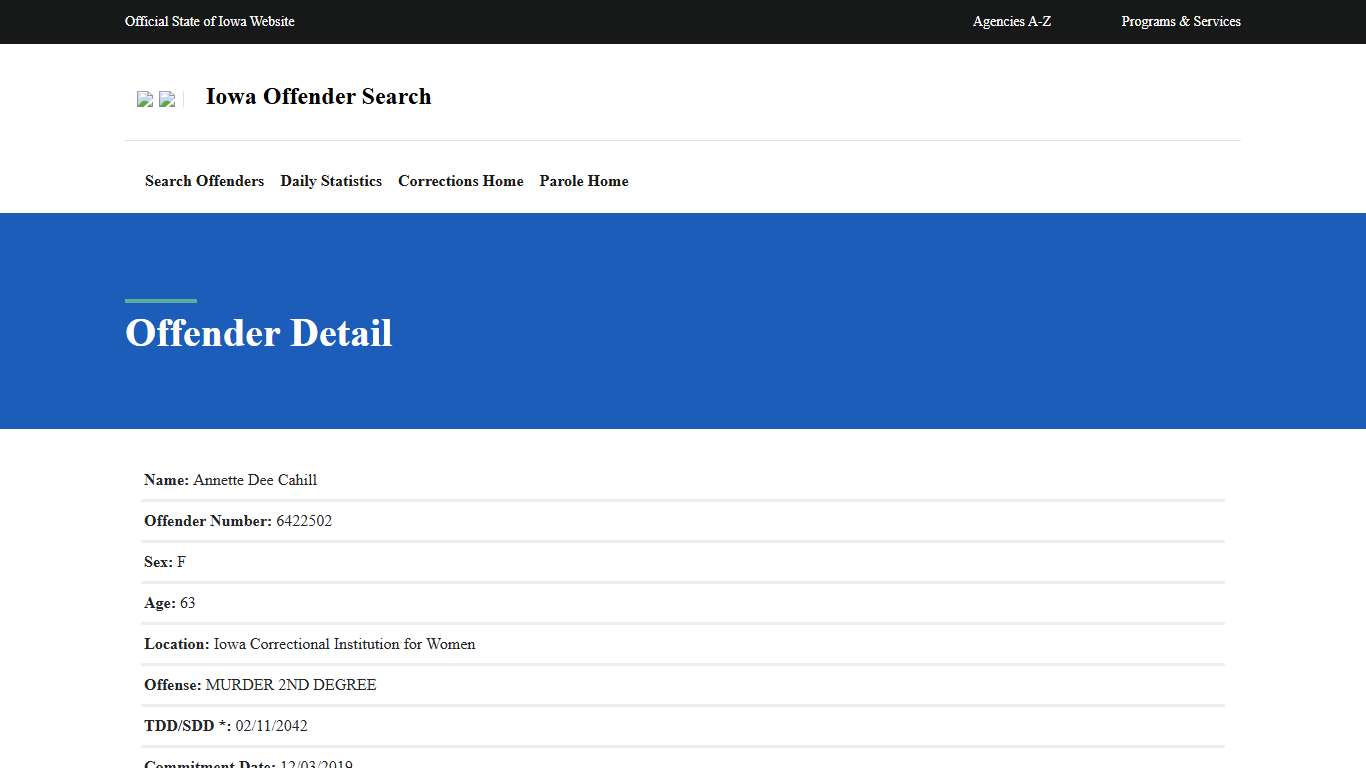Image resolution: width=1366 pixels, height=768 pixels.
Task: Go to the Search Offenders menu item
Action: (x=204, y=181)
